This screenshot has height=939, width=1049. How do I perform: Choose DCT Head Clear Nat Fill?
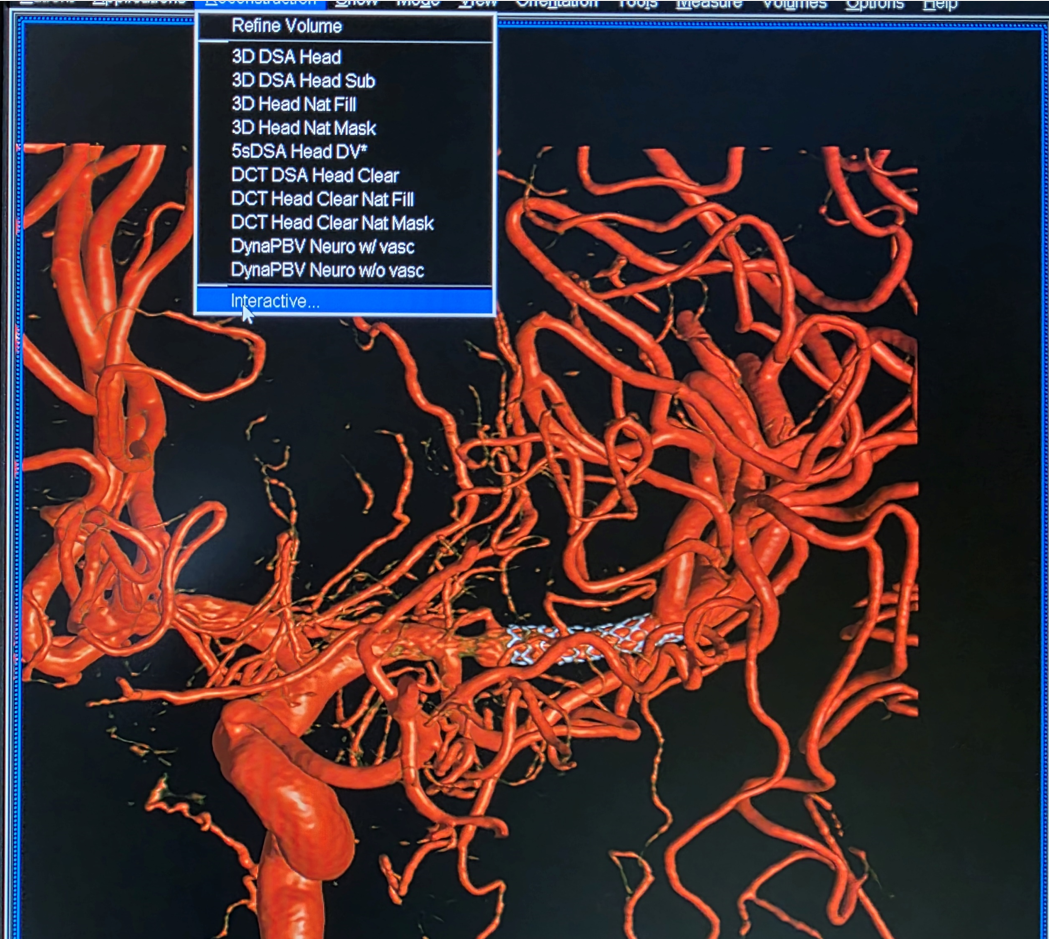click(322, 199)
